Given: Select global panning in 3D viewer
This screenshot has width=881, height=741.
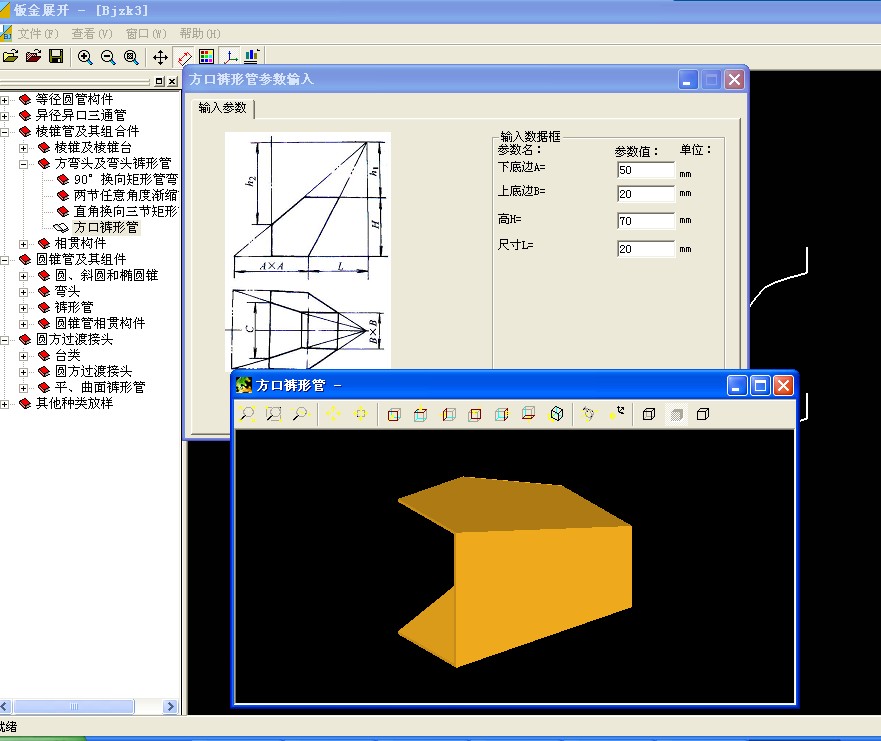Looking at the screenshot, I should coord(360,414).
